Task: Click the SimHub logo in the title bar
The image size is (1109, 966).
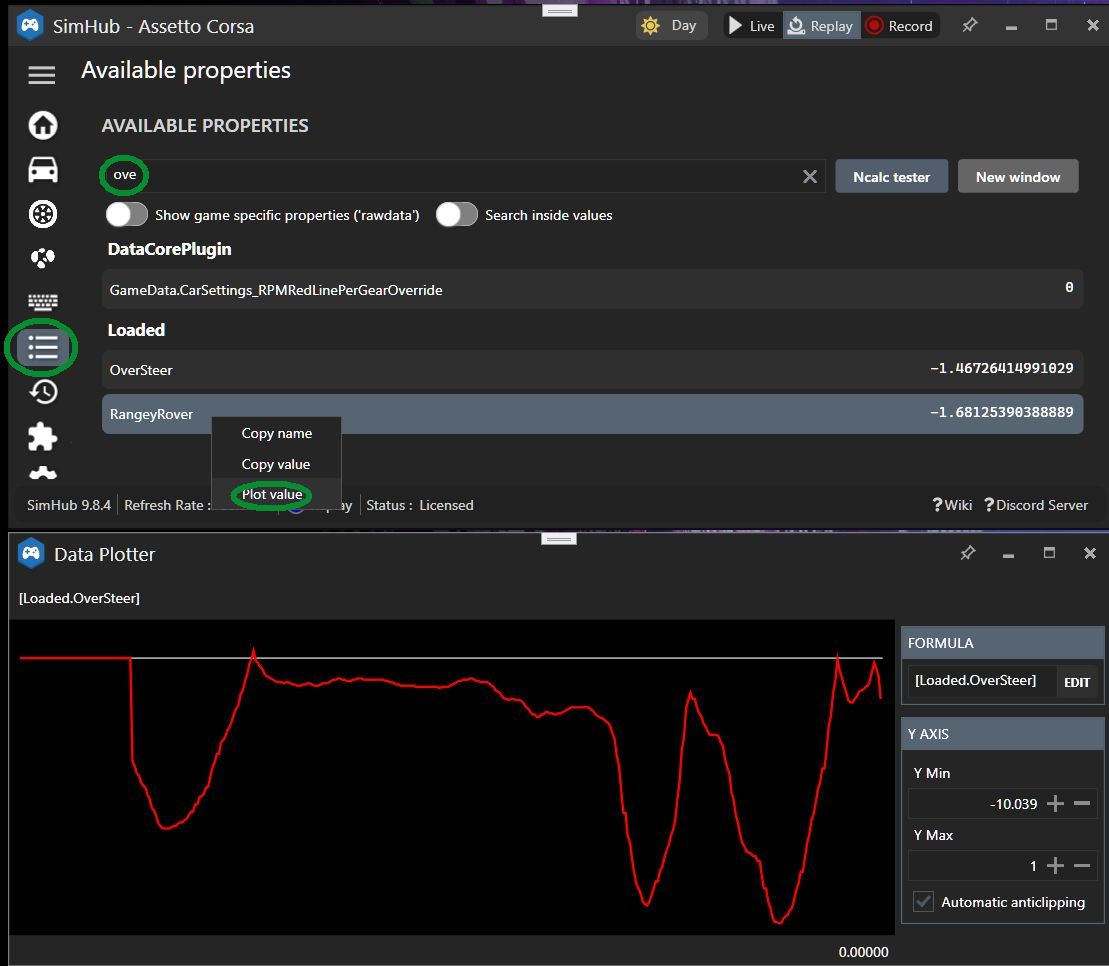Action: pyautogui.click(x=30, y=25)
